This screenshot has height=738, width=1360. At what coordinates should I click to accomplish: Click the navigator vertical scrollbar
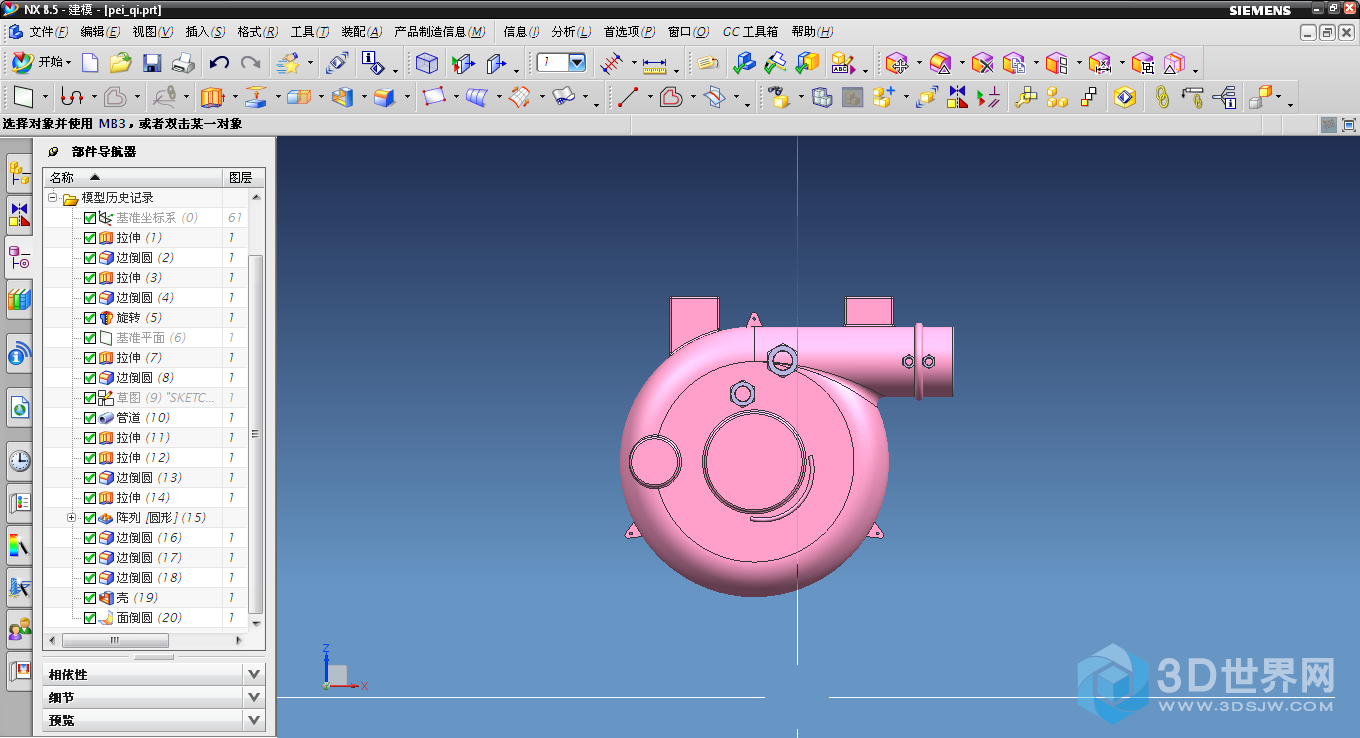(255, 435)
